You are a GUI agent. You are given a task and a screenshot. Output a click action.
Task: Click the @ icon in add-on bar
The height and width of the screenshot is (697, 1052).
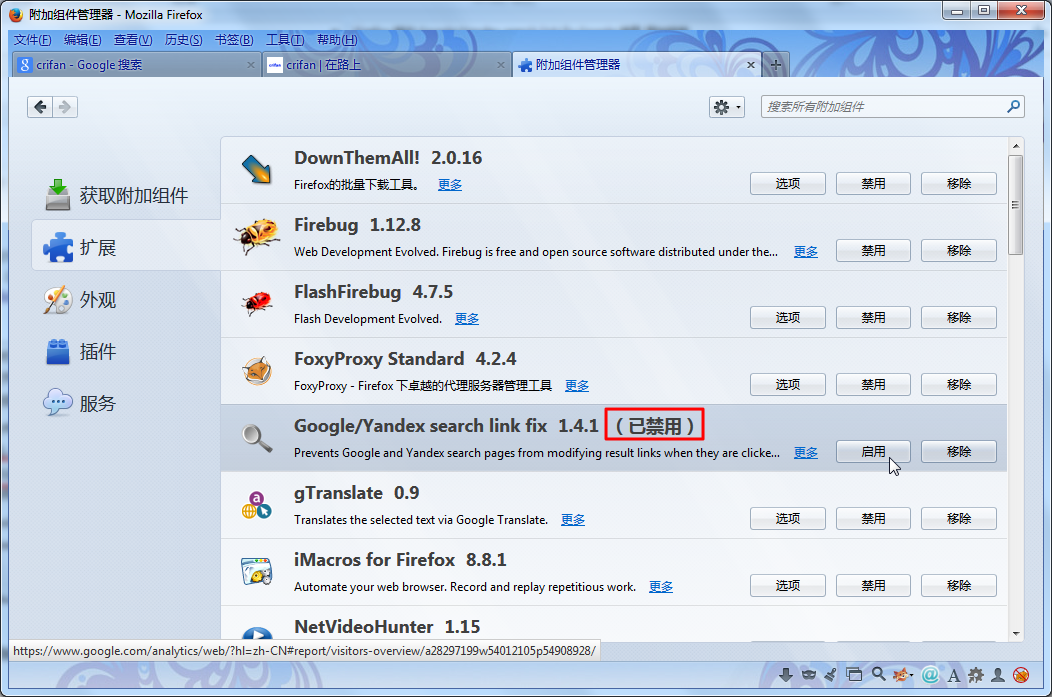coord(930,675)
